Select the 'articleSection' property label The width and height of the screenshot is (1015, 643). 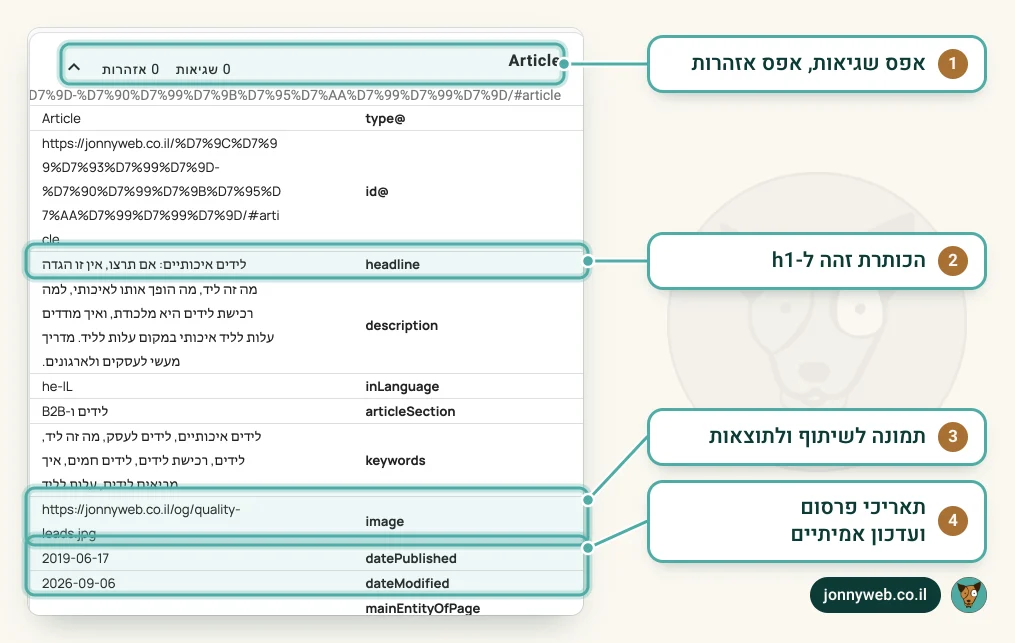tap(410, 411)
